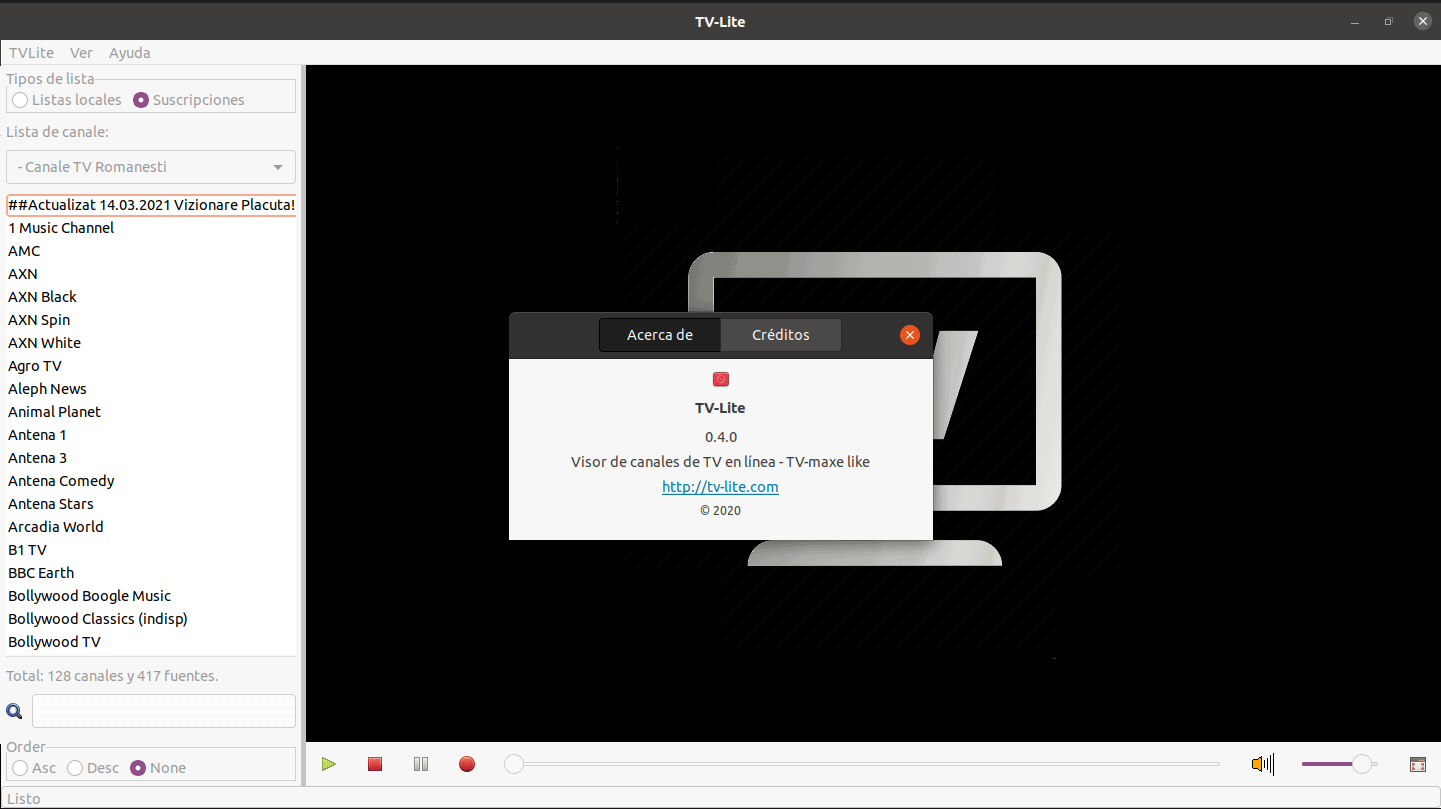Show the Acerca de tab
Screen dimensions: 1441x809
click(x=659, y=335)
